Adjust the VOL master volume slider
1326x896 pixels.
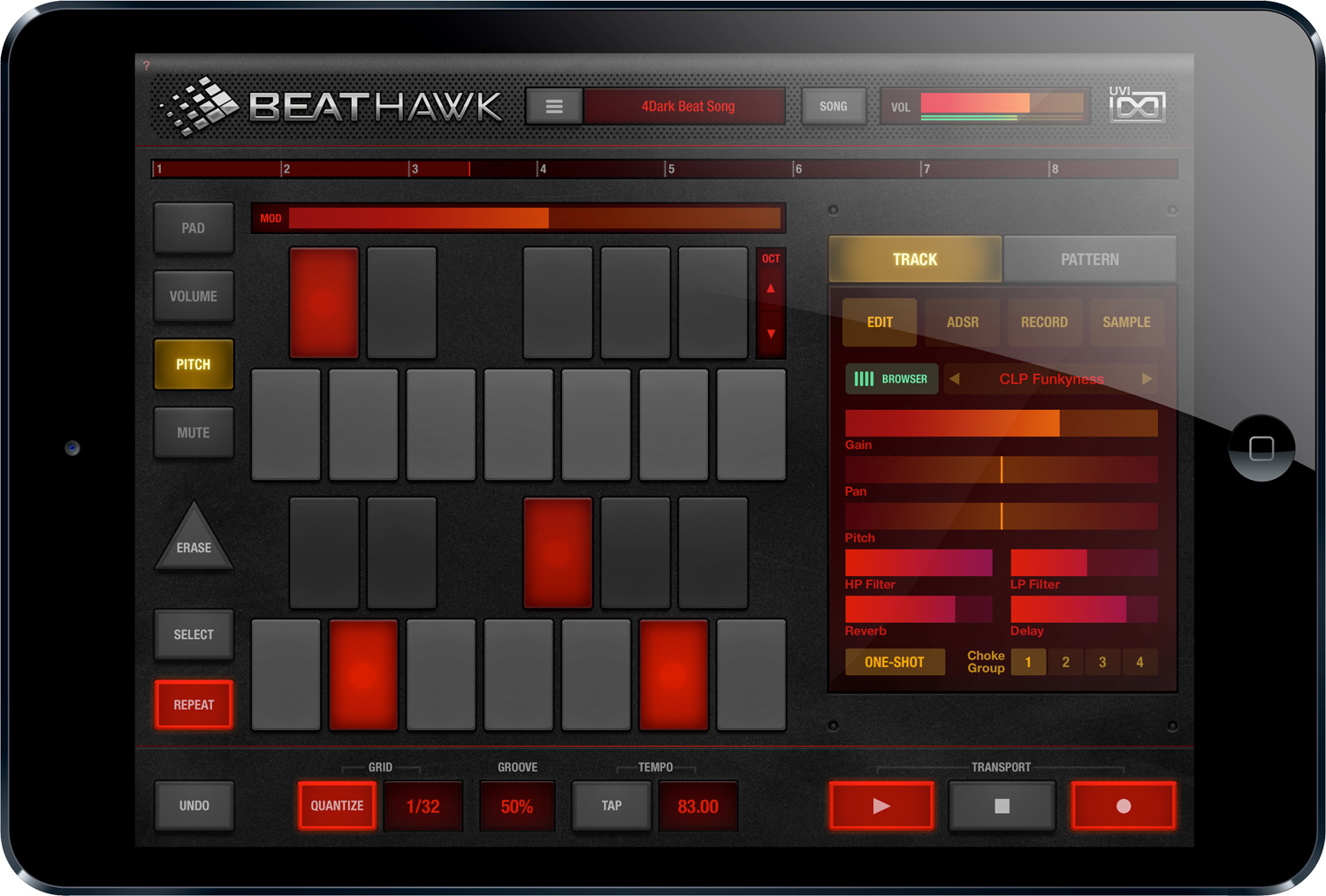[x=1002, y=106]
